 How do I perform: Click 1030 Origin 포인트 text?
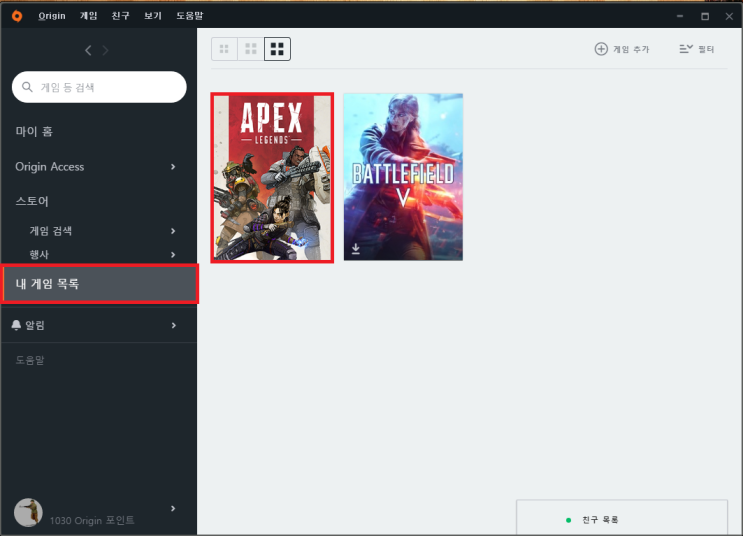[92, 520]
